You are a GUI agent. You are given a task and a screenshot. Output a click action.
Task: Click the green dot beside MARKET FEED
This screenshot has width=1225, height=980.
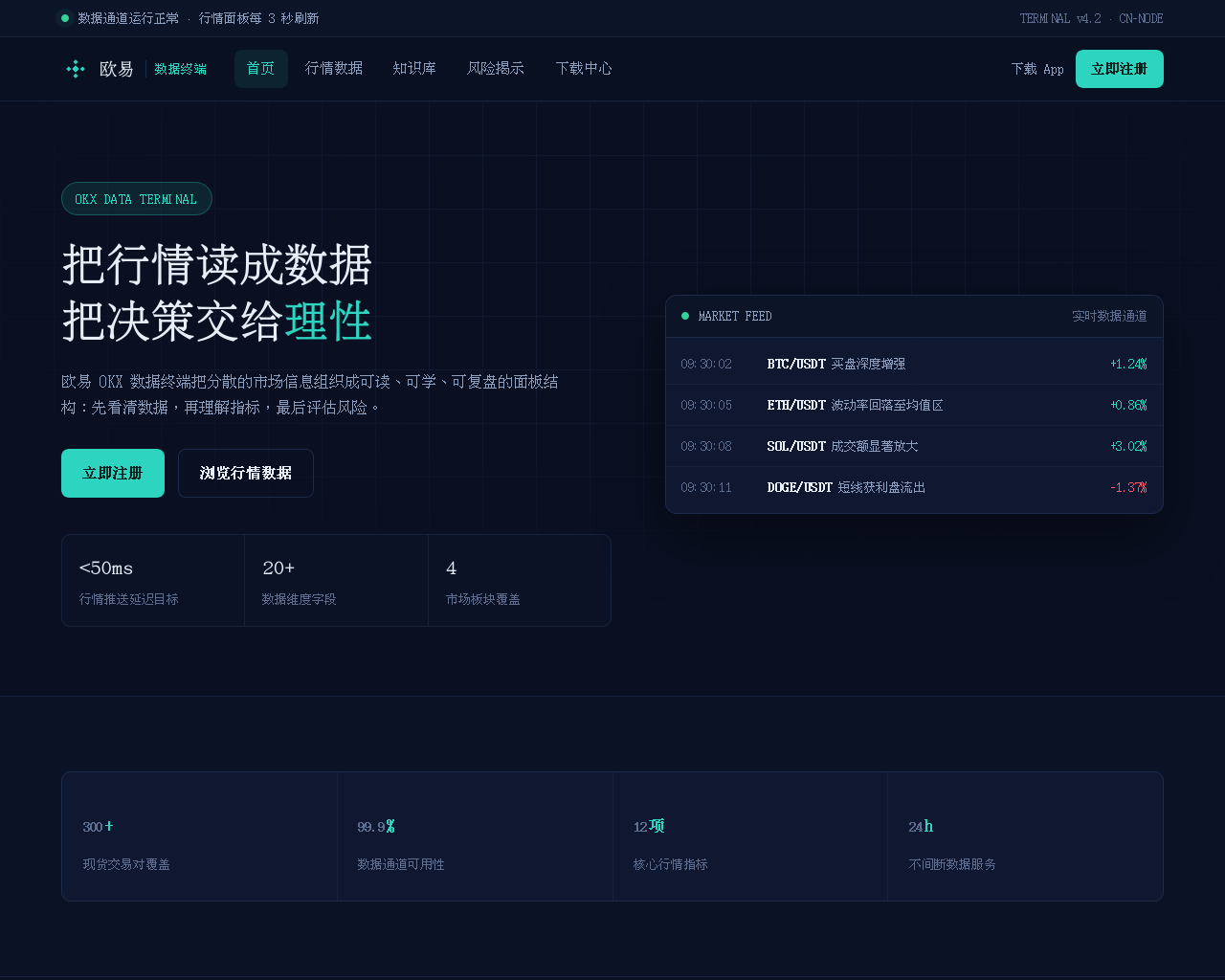point(685,316)
